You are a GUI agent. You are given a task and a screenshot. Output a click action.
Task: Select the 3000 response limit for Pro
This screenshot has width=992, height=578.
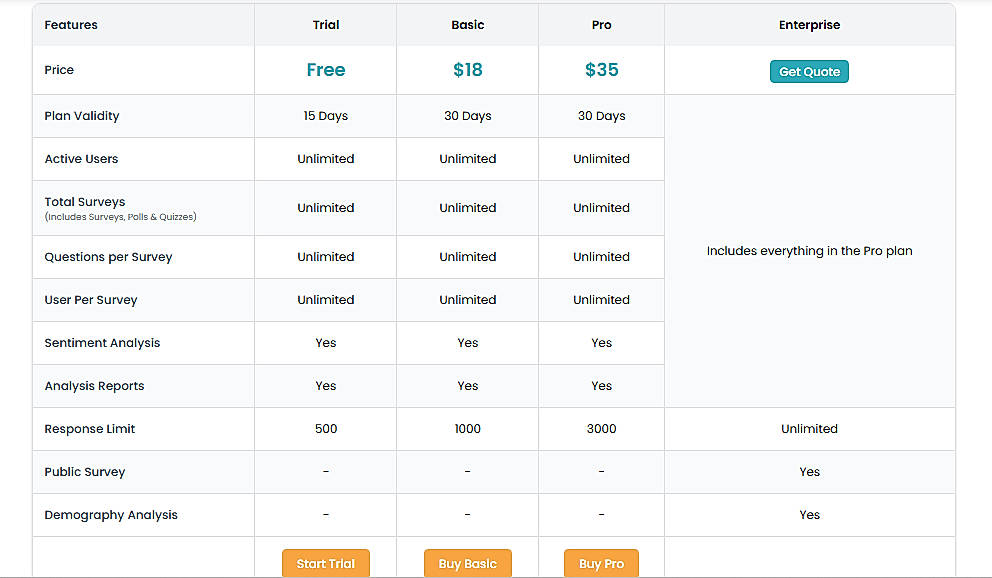click(x=602, y=429)
